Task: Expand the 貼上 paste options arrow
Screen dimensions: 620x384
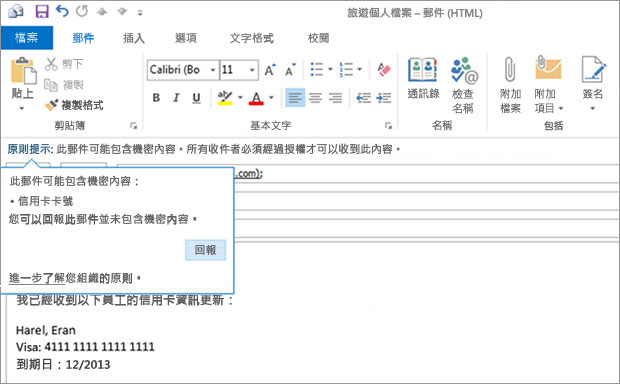Action: tap(22, 108)
